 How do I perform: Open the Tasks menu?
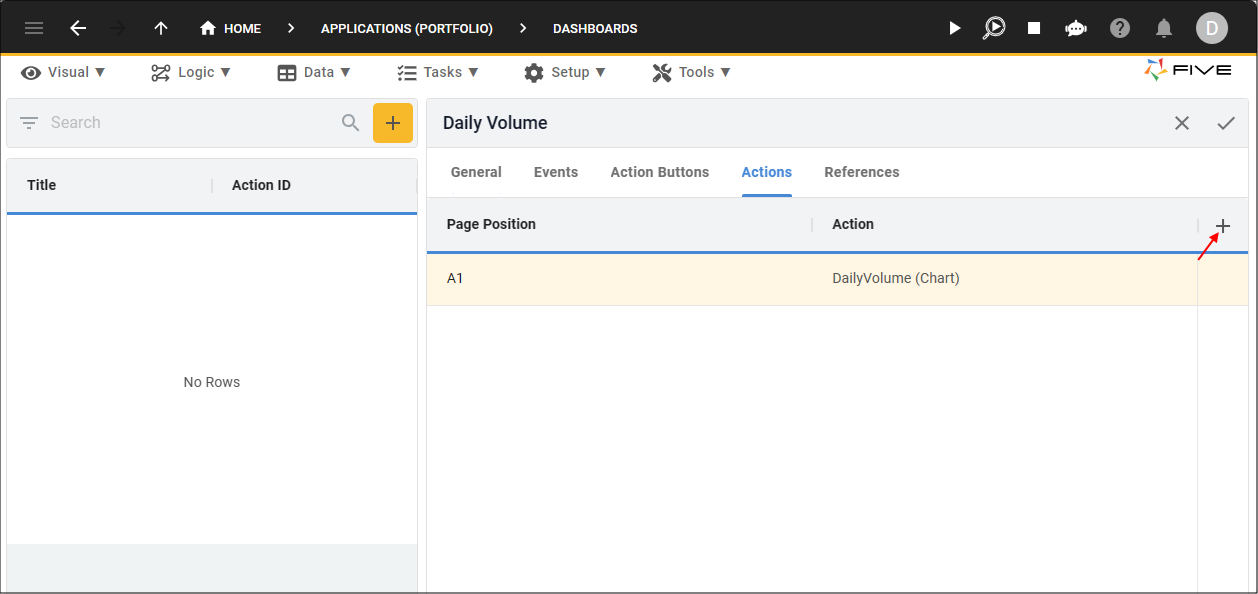[x=438, y=72]
